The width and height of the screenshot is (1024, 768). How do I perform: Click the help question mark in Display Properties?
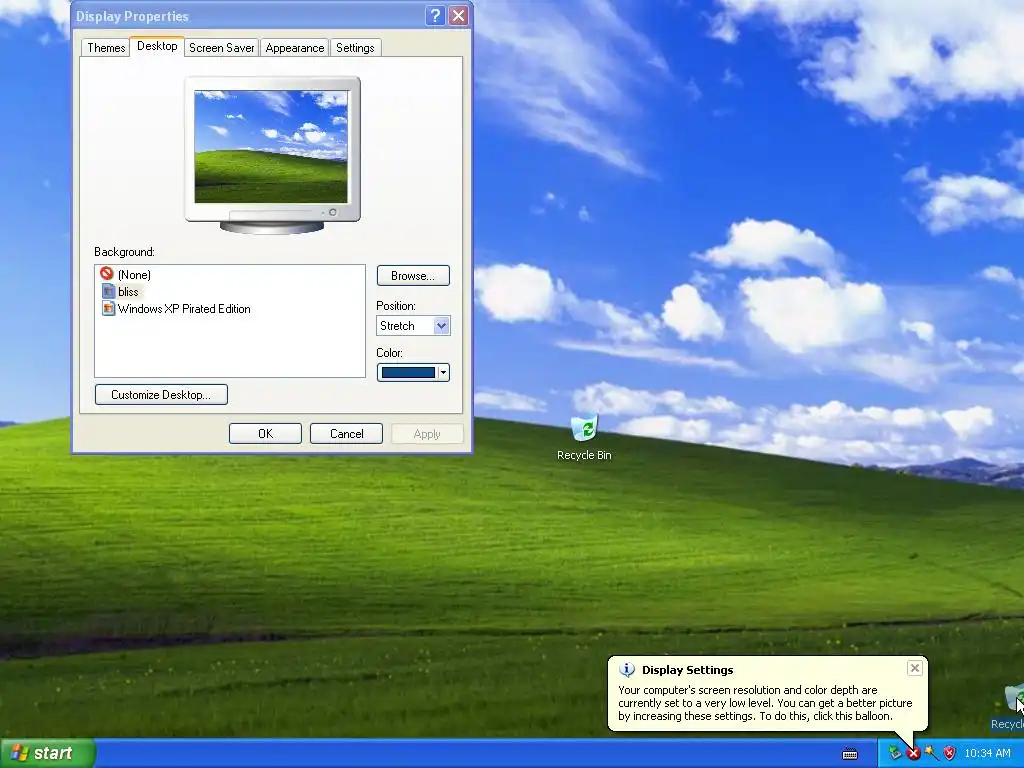pos(436,16)
